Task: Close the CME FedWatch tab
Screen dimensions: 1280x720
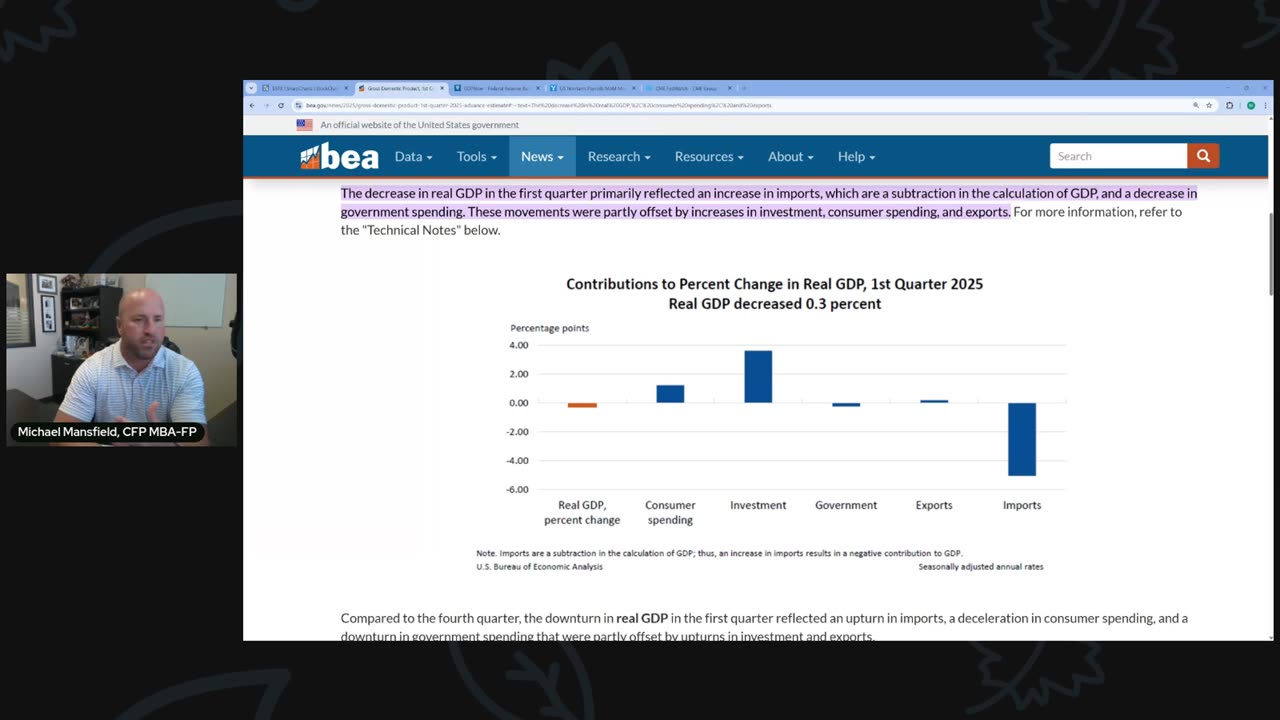Action: [x=730, y=88]
